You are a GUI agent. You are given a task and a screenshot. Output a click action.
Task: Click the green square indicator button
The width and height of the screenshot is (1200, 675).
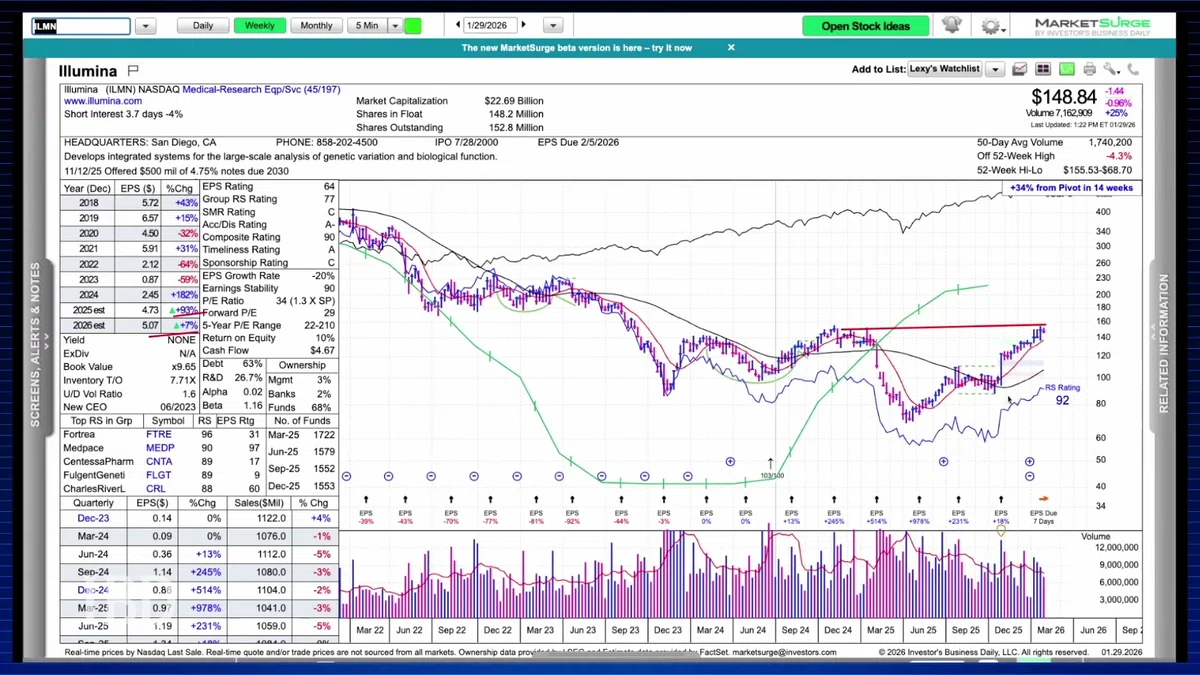click(x=413, y=26)
